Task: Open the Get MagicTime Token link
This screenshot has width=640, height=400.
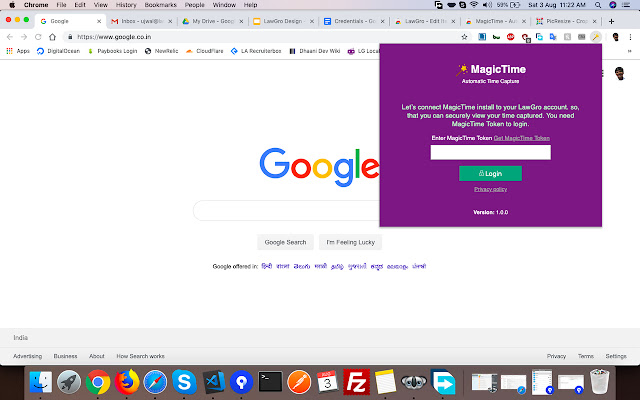Action: (522, 138)
